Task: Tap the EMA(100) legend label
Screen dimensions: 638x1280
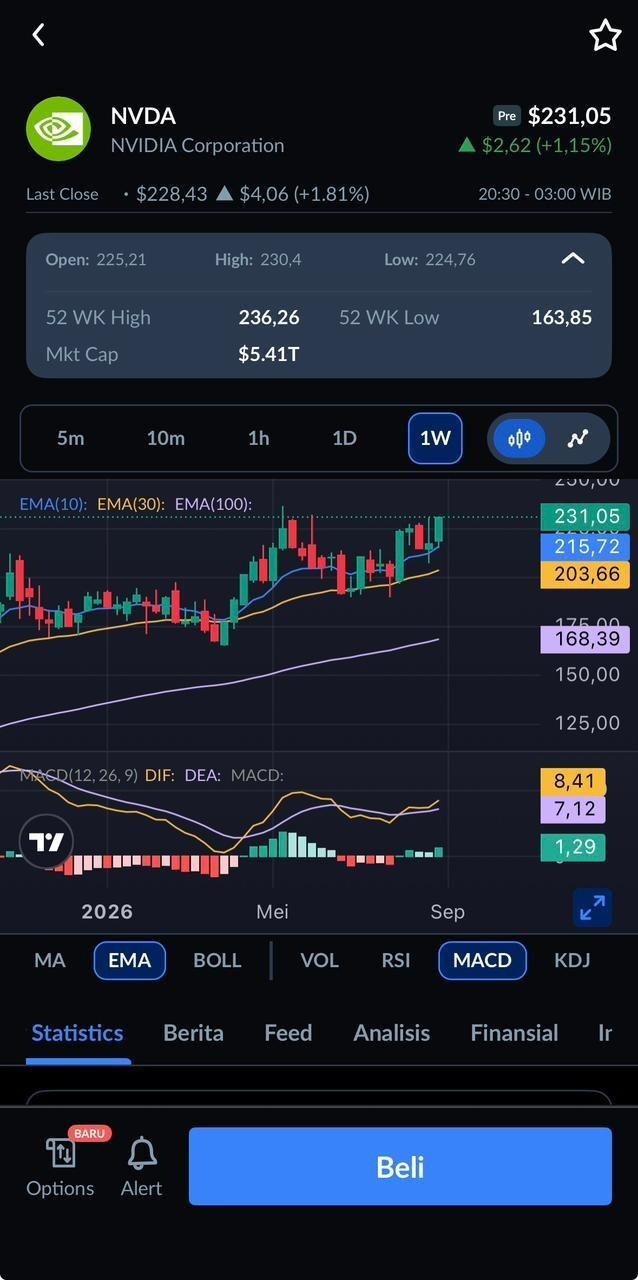Action: tap(213, 504)
